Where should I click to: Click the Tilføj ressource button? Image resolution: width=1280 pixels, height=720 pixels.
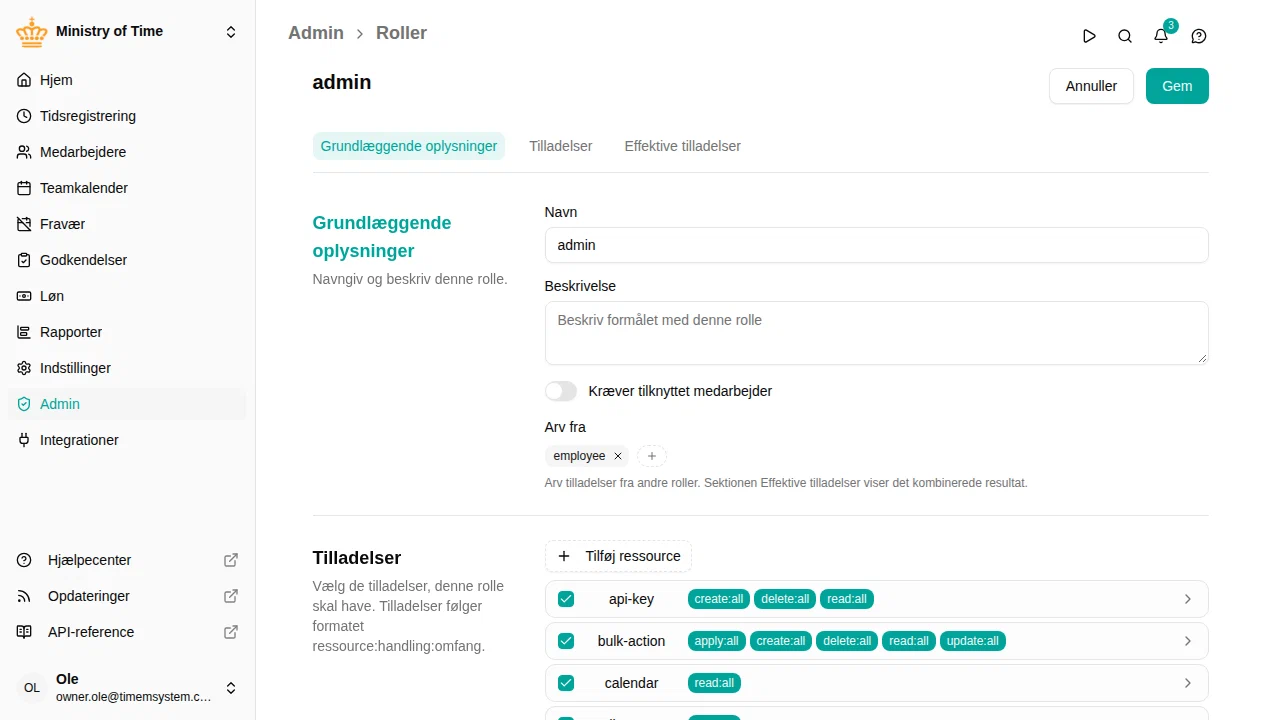[618, 556]
